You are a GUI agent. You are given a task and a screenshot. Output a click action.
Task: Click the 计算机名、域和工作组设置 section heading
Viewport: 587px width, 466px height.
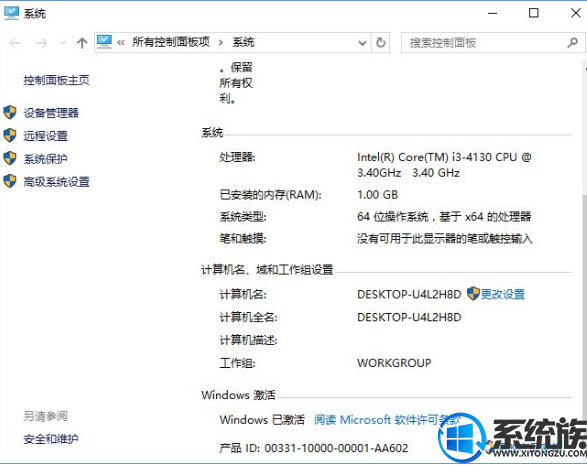tap(267, 269)
